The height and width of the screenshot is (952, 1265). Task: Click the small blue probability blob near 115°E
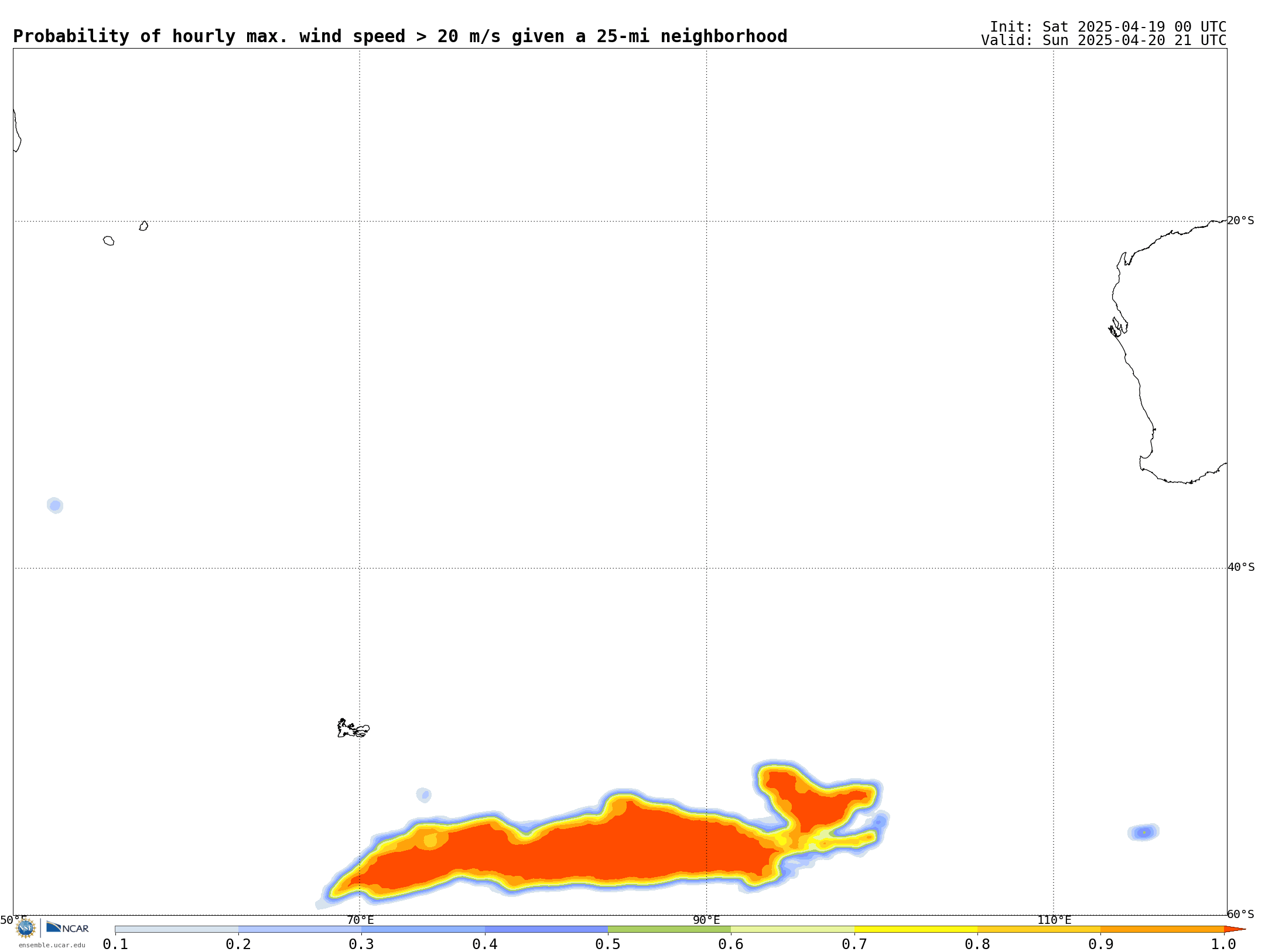[1143, 832]
